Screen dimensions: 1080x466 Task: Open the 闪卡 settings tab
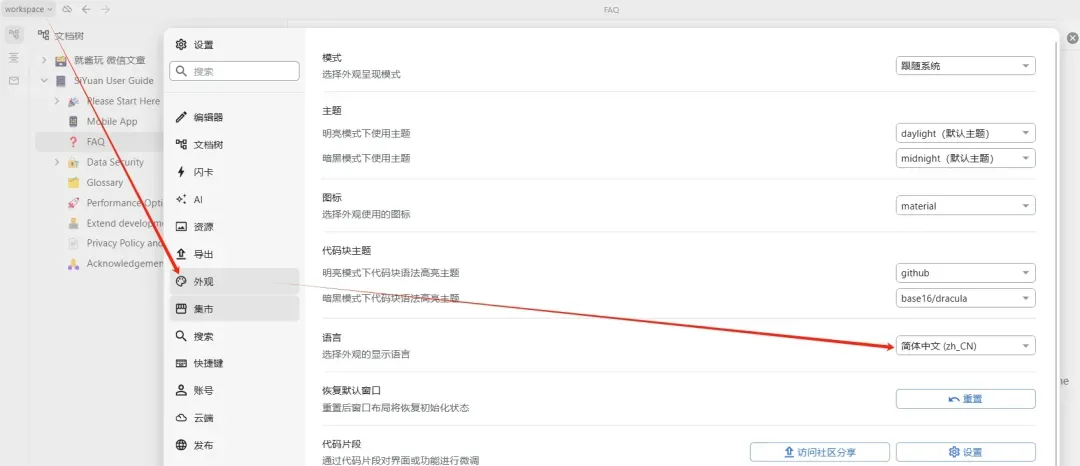click(234, 172)
